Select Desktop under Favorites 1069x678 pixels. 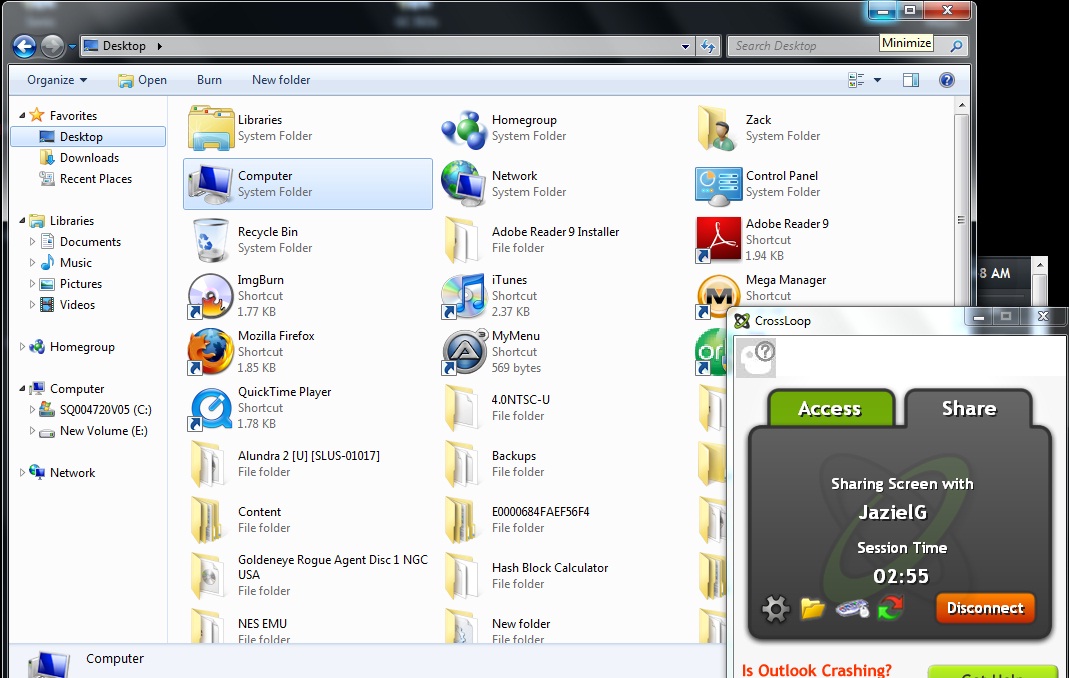point(89,136)
